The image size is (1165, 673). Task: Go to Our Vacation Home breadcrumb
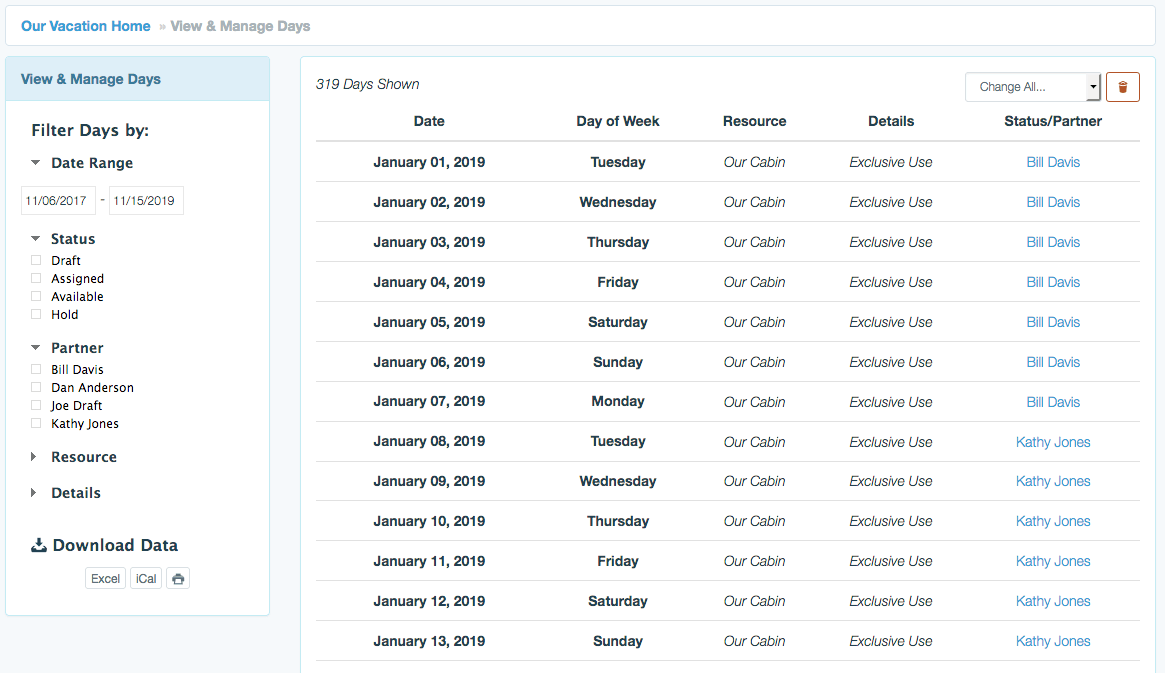click(85, 26)
